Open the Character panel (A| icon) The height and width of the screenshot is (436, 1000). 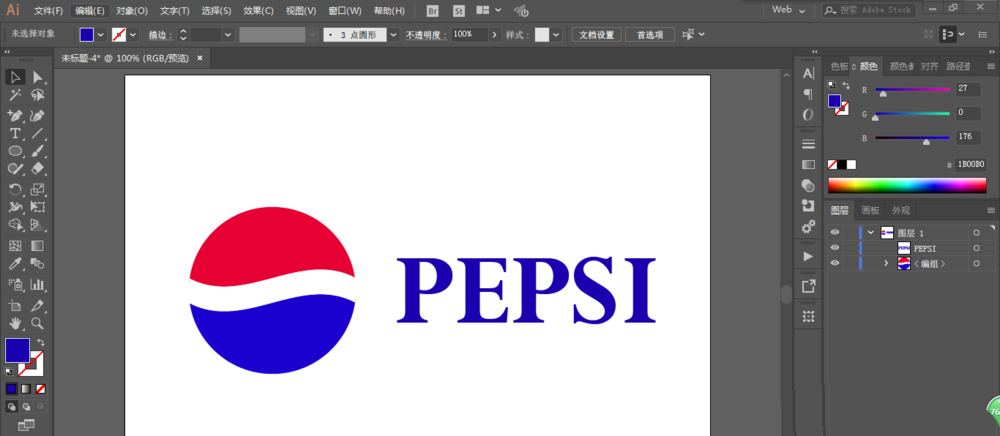808,73
